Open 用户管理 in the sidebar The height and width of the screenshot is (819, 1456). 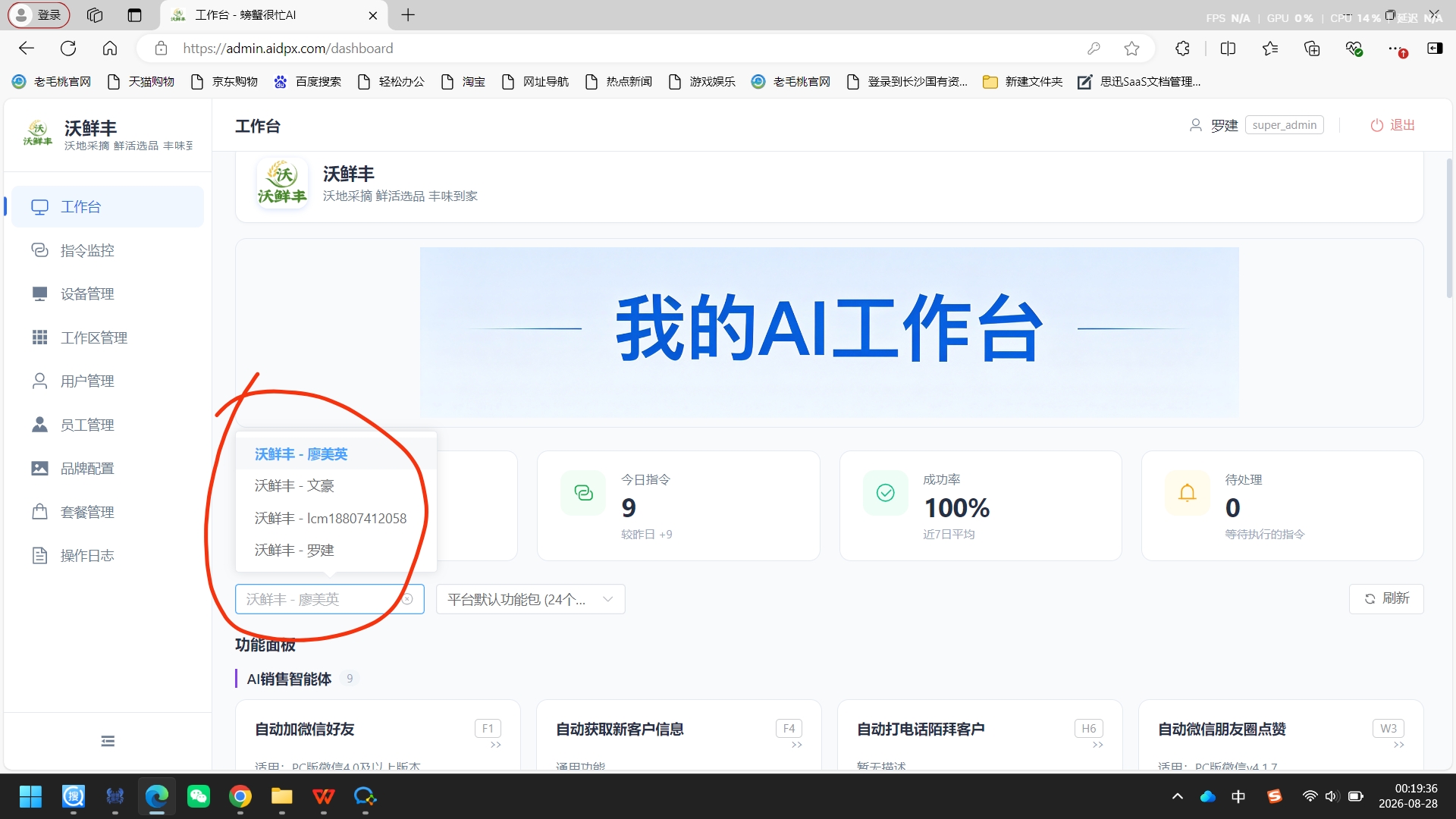[108, 381]
